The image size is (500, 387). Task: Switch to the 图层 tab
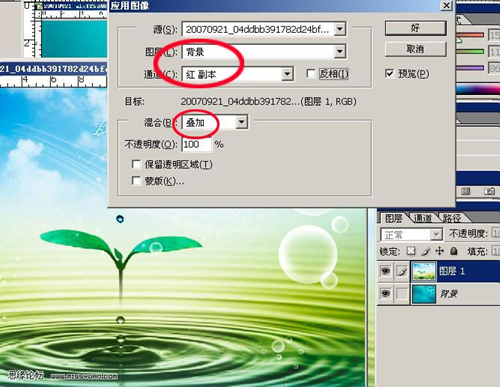click(x=393, y=218)
